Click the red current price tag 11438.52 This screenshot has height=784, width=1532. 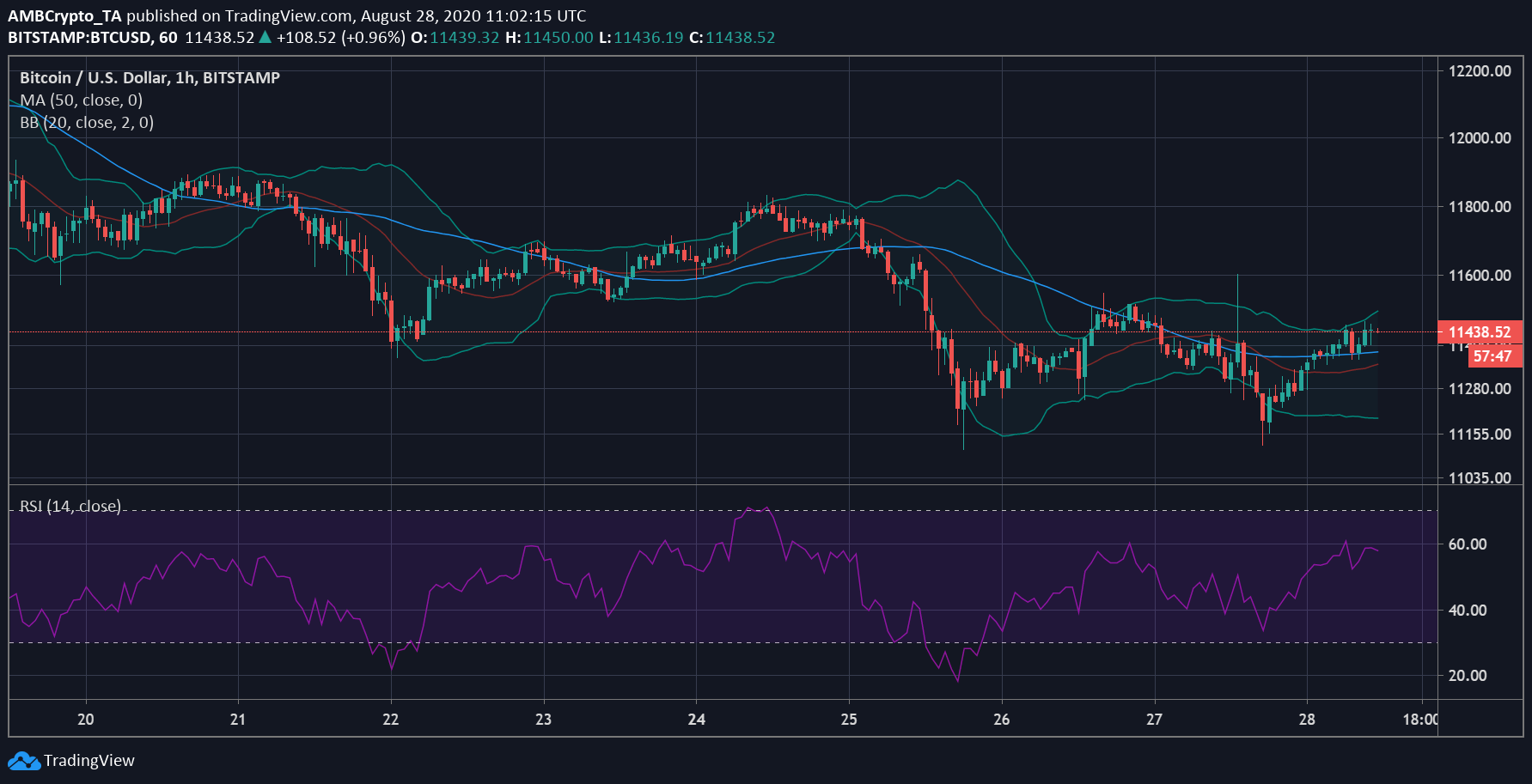click(x=1479, y=332)
